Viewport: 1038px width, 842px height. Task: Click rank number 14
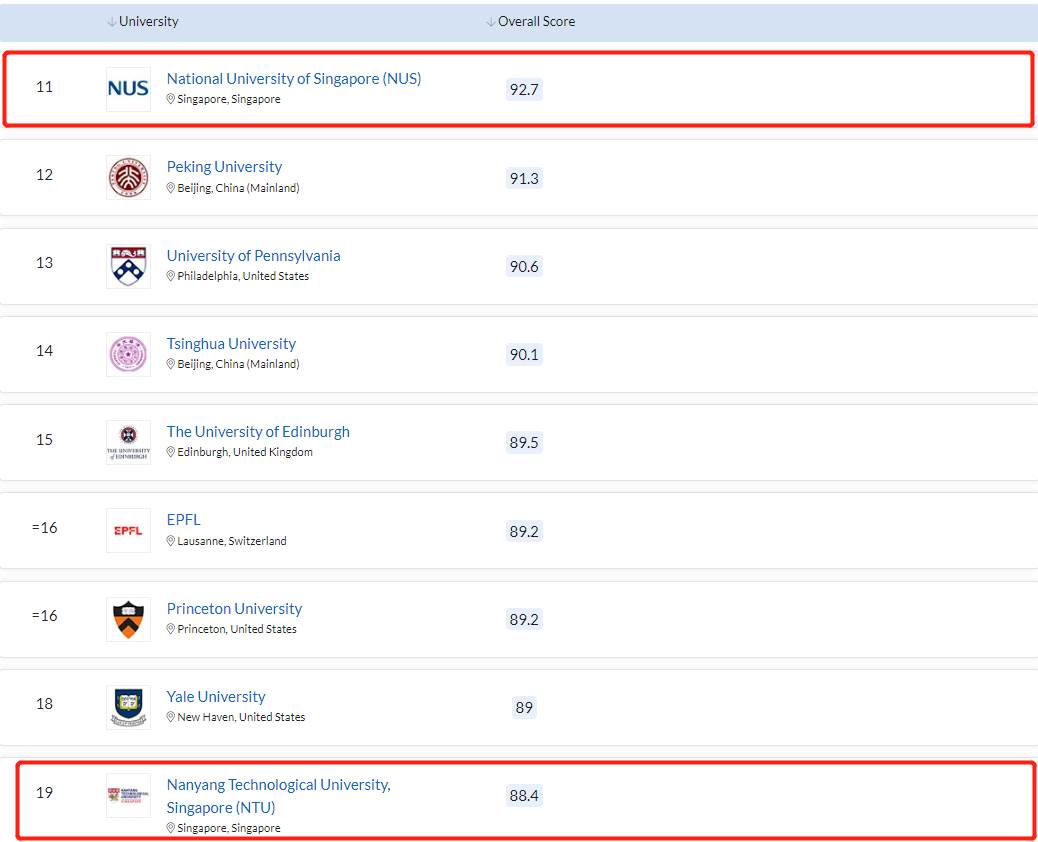[44, 351]
